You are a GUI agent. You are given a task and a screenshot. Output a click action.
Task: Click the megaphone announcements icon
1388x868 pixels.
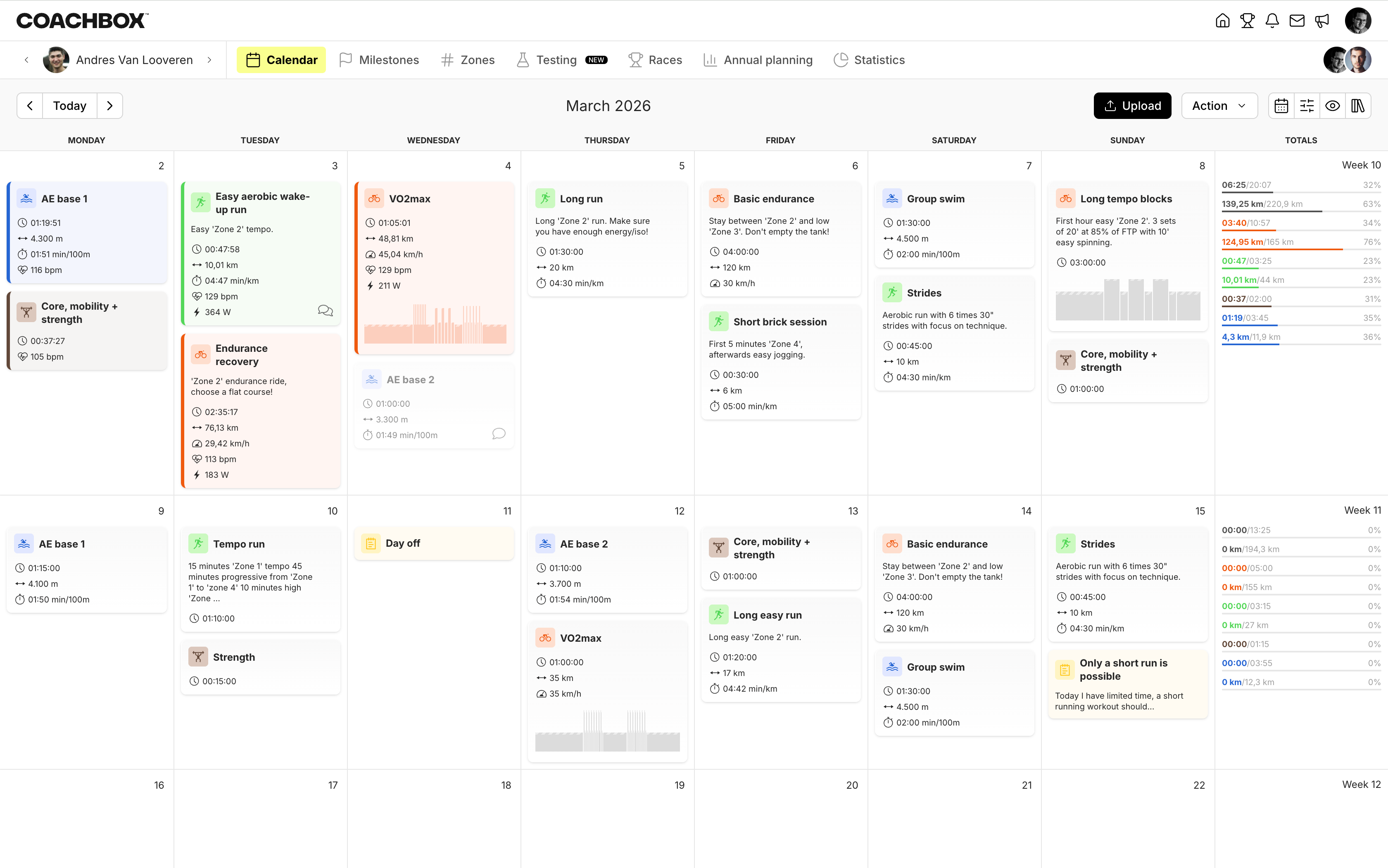click(1322, 20)
